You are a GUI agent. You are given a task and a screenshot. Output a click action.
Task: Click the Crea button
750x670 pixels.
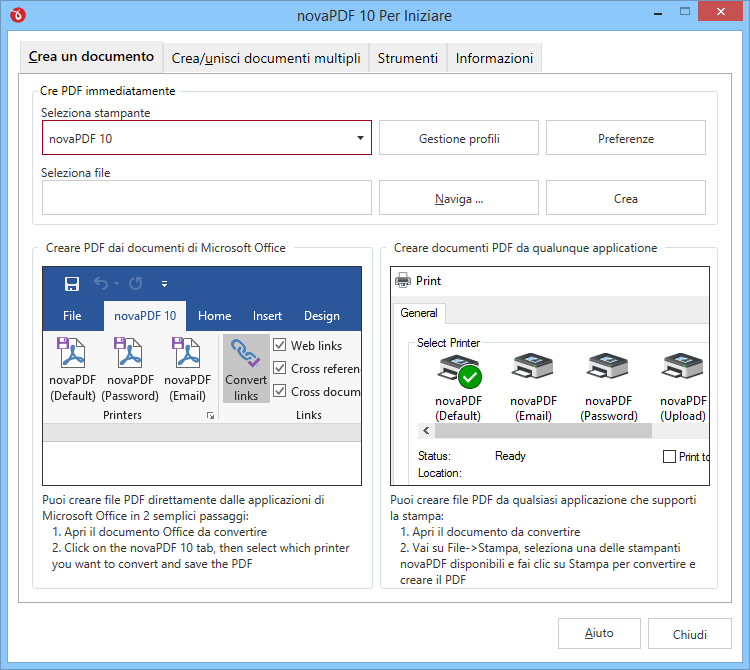click(626, 198)
